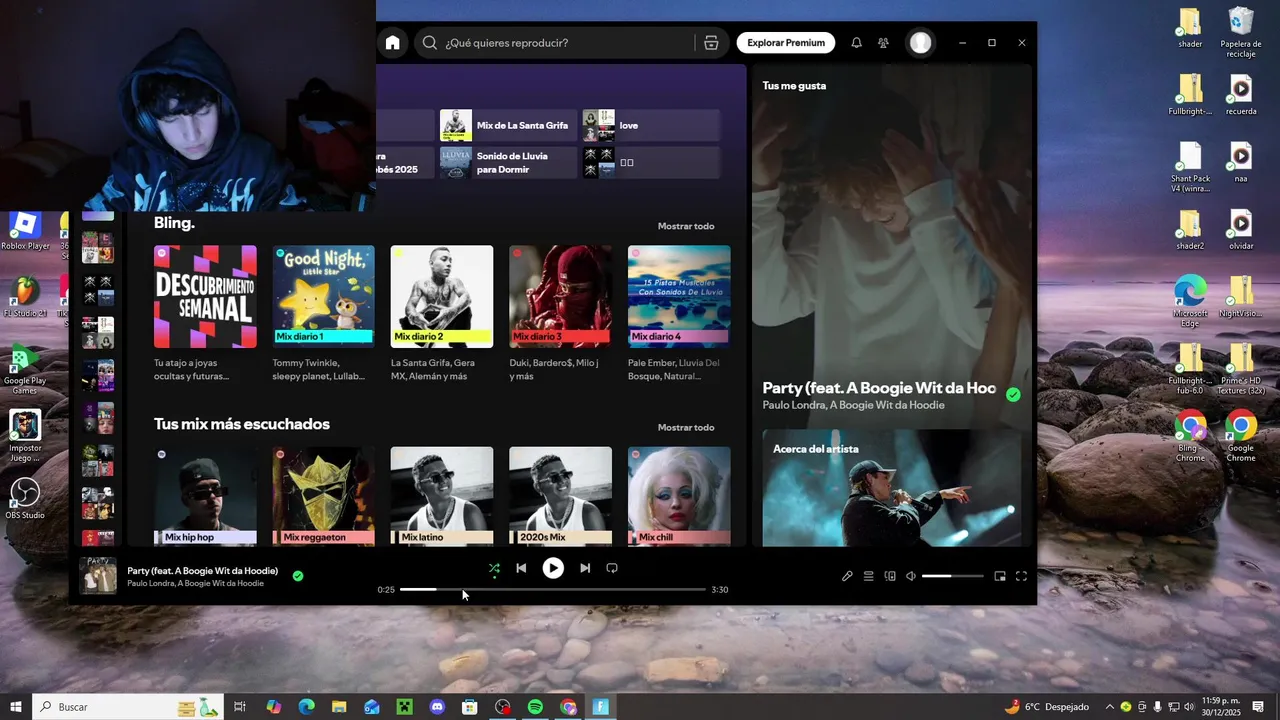The height and width of the screenshot is (720, 1280).
Task: Seek within the song progress bar
Action: click(x=553, y=590)
